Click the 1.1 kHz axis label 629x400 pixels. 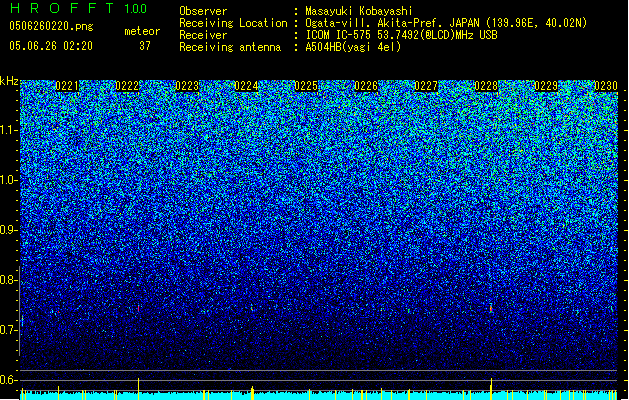pyautogui.click(x=9, y=130)
